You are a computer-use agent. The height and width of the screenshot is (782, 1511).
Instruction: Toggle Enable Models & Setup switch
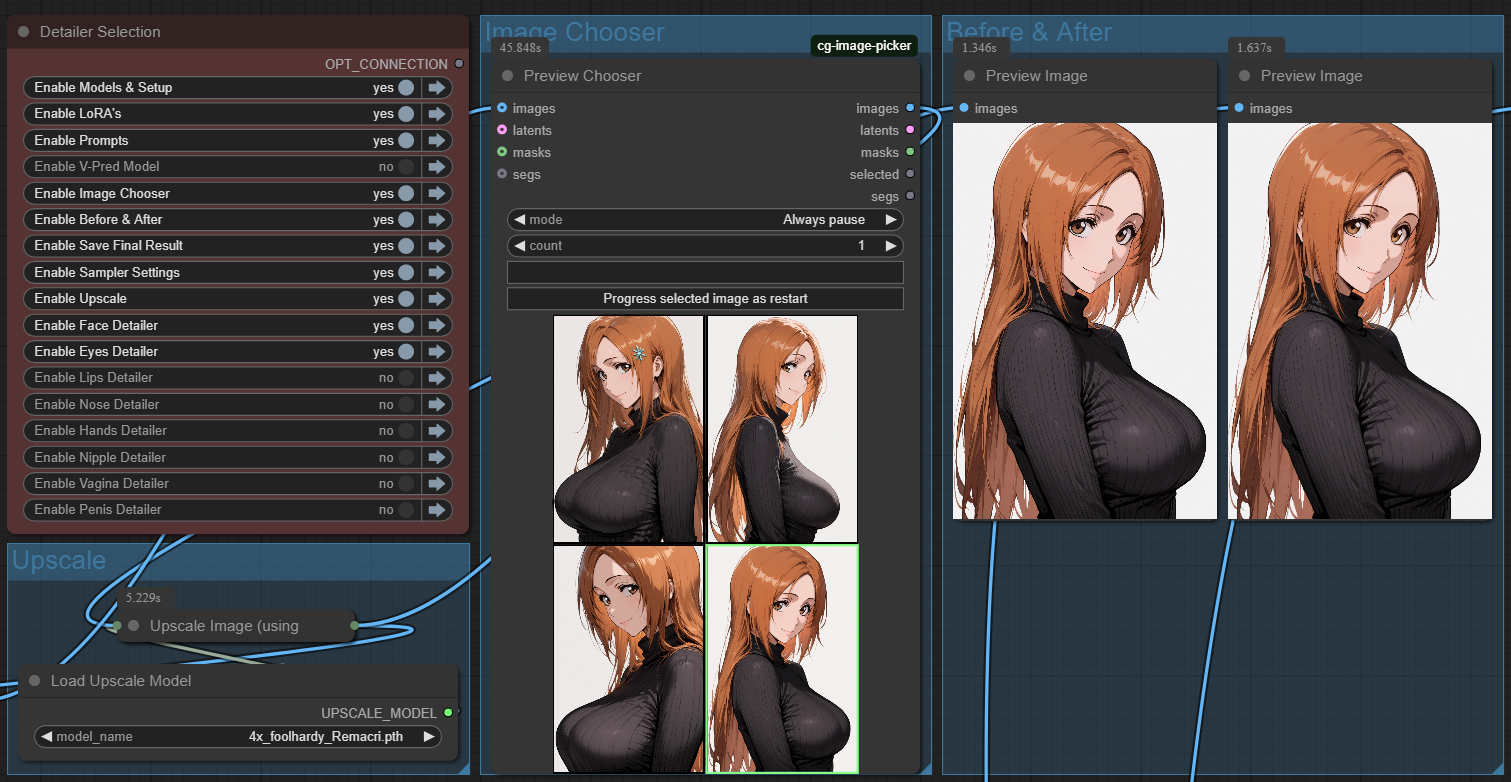coord(406,88)
